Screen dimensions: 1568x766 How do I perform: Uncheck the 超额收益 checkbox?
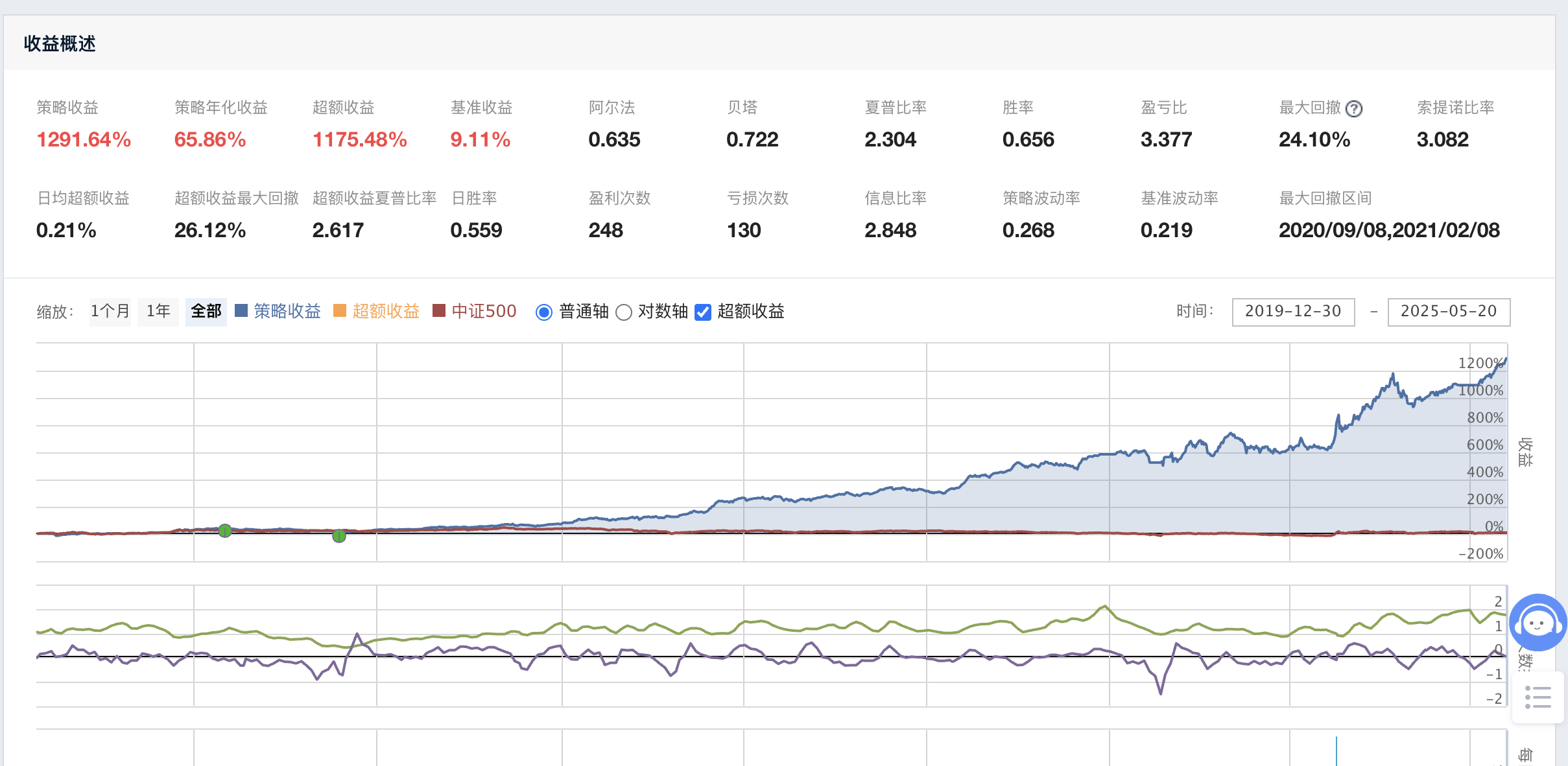(x=703, y=312)
